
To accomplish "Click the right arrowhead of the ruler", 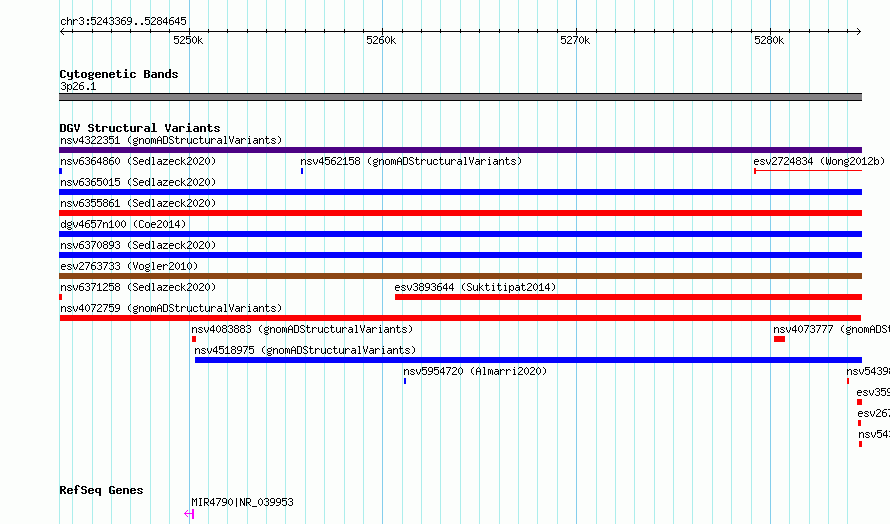I will pos(858,31).
